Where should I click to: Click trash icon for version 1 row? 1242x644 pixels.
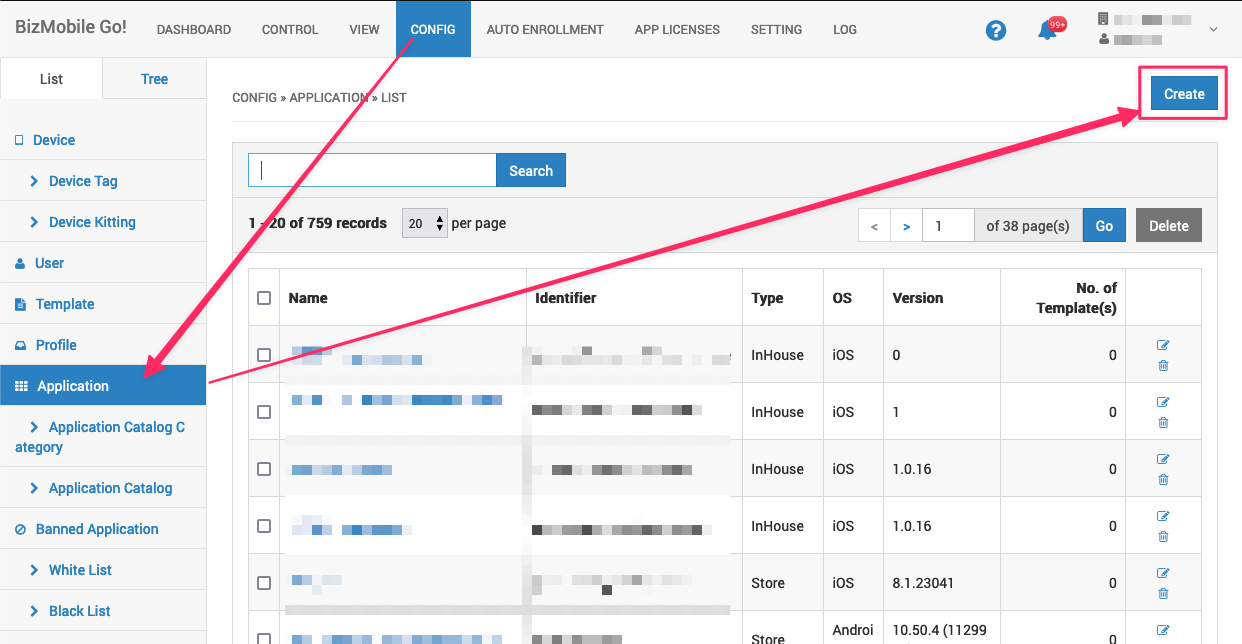1163,423
